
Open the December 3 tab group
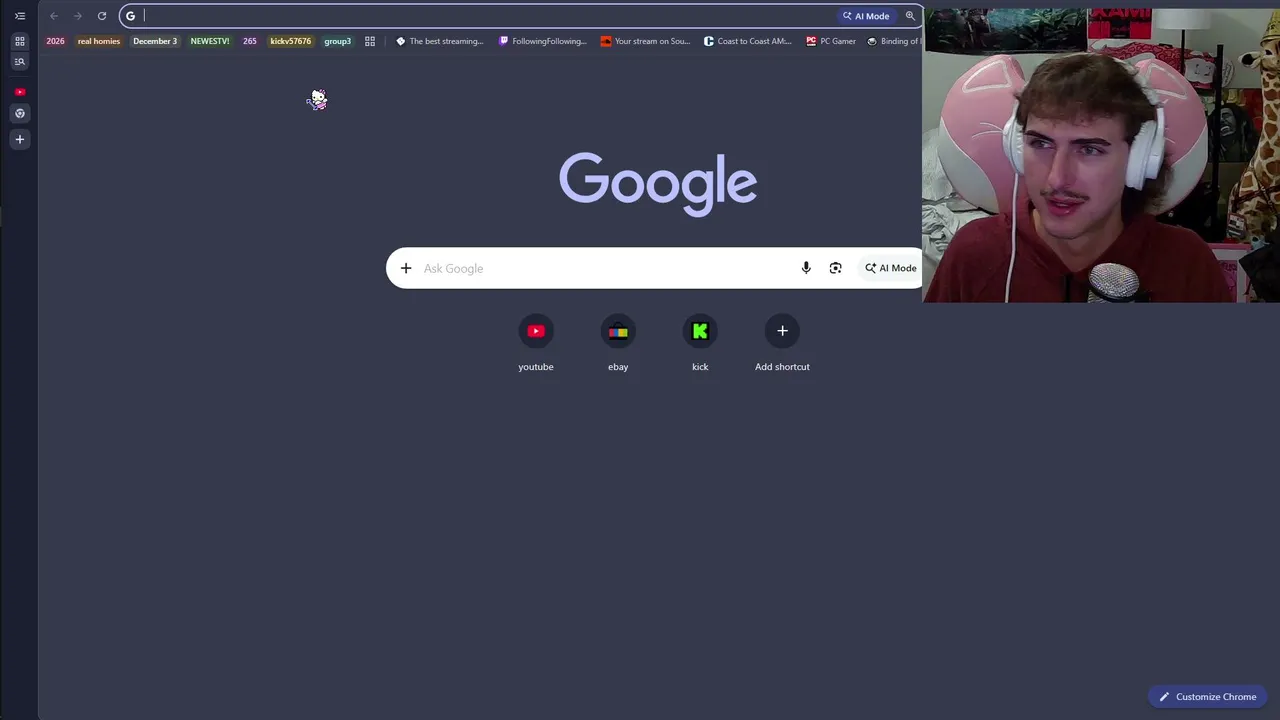(155, 41)
